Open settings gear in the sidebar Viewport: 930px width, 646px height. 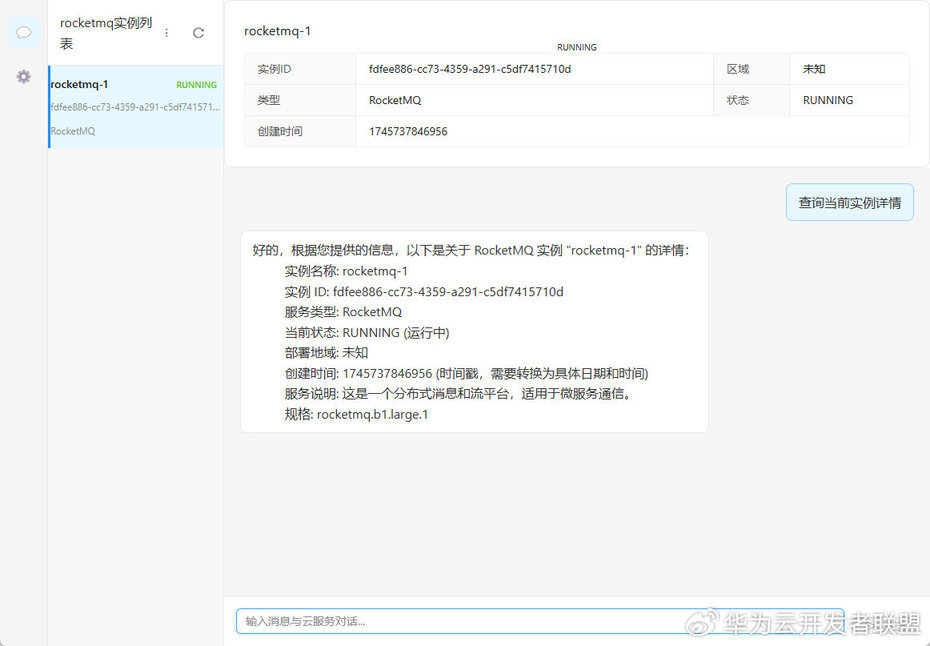(x=24, y=77)
